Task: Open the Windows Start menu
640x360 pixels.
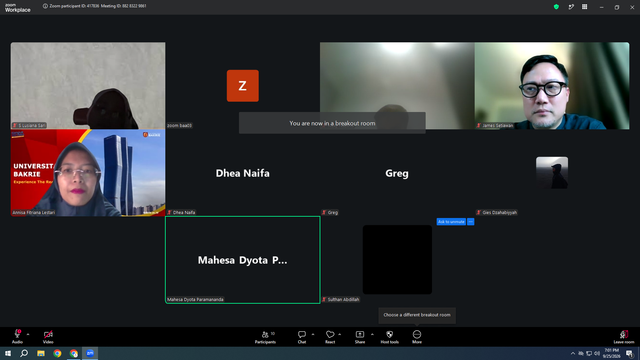Action: (x=8, y=353)
